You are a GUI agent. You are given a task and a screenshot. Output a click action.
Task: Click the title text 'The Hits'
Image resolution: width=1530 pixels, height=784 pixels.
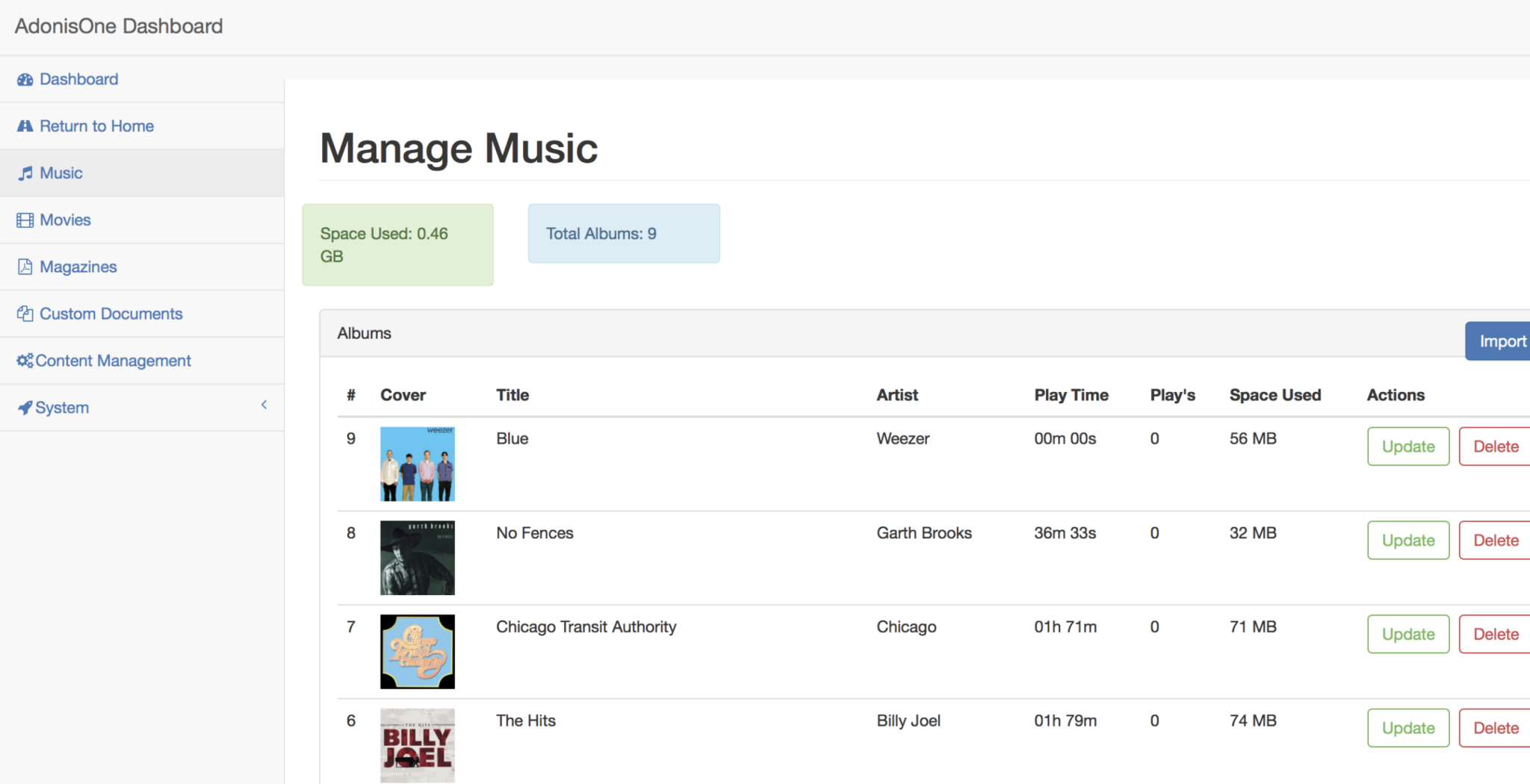point(526,721)
